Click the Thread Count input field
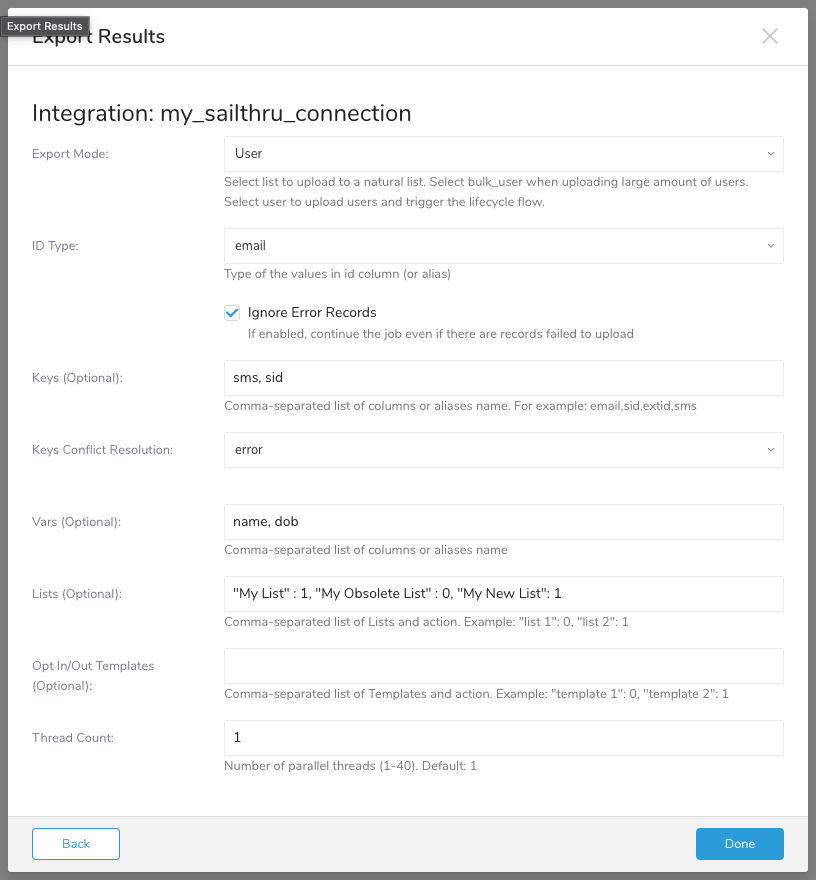Screen dimensions: 816x880 click(503, 738)
